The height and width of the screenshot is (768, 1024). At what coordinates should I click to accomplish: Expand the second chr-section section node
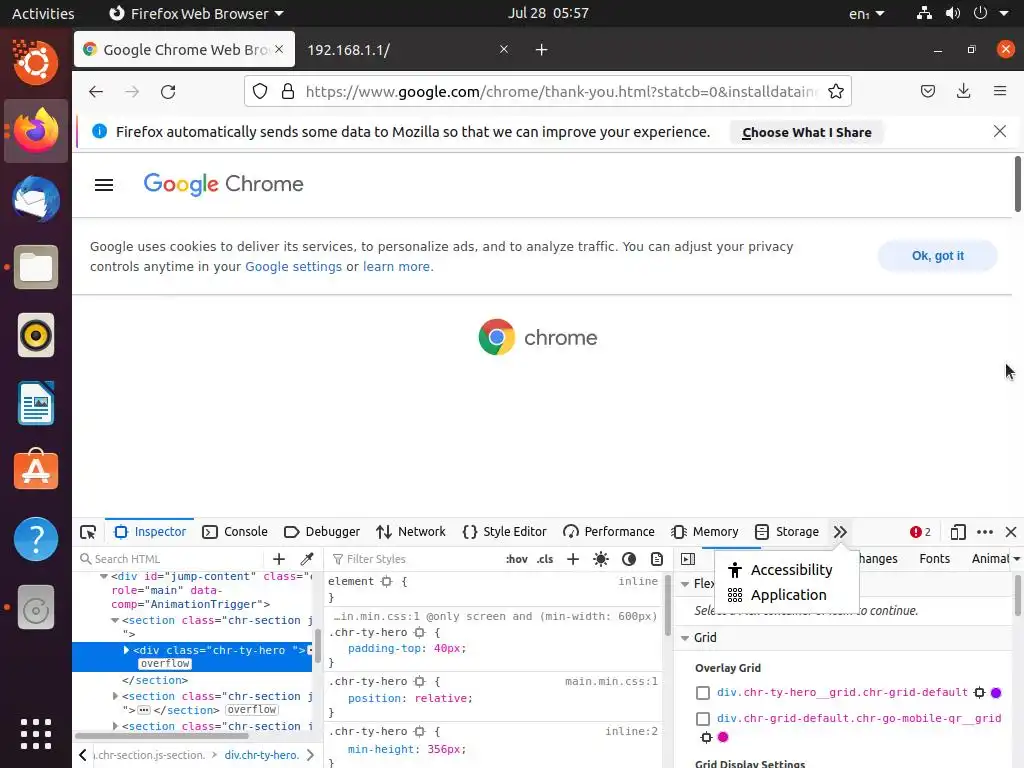tap(116, 696)
